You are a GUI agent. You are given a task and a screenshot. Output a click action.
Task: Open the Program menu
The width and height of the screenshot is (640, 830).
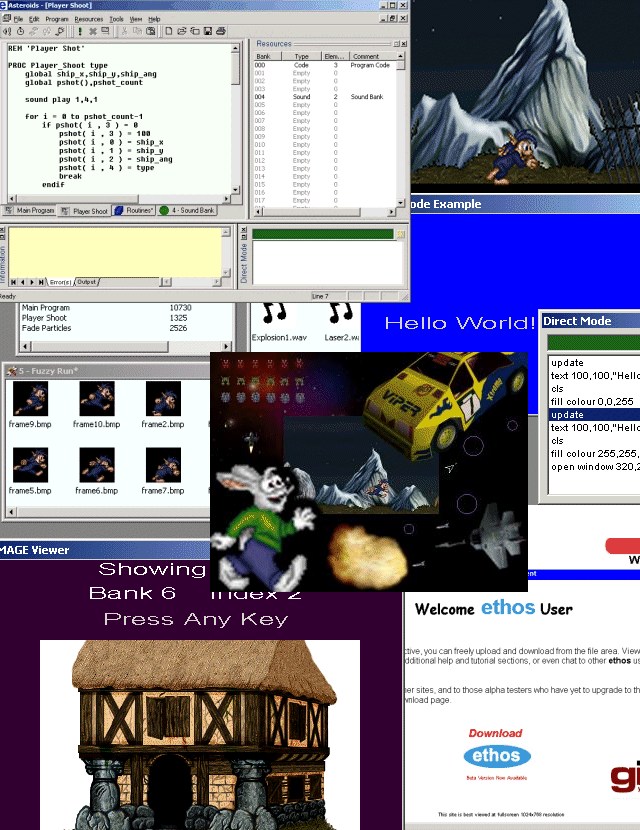tap(57, 19)
